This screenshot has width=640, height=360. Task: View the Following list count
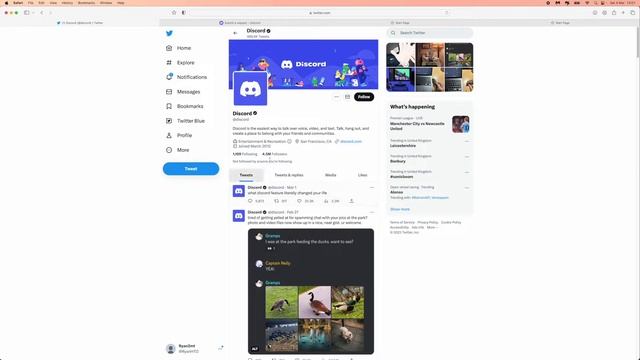[x=245, y=154]
